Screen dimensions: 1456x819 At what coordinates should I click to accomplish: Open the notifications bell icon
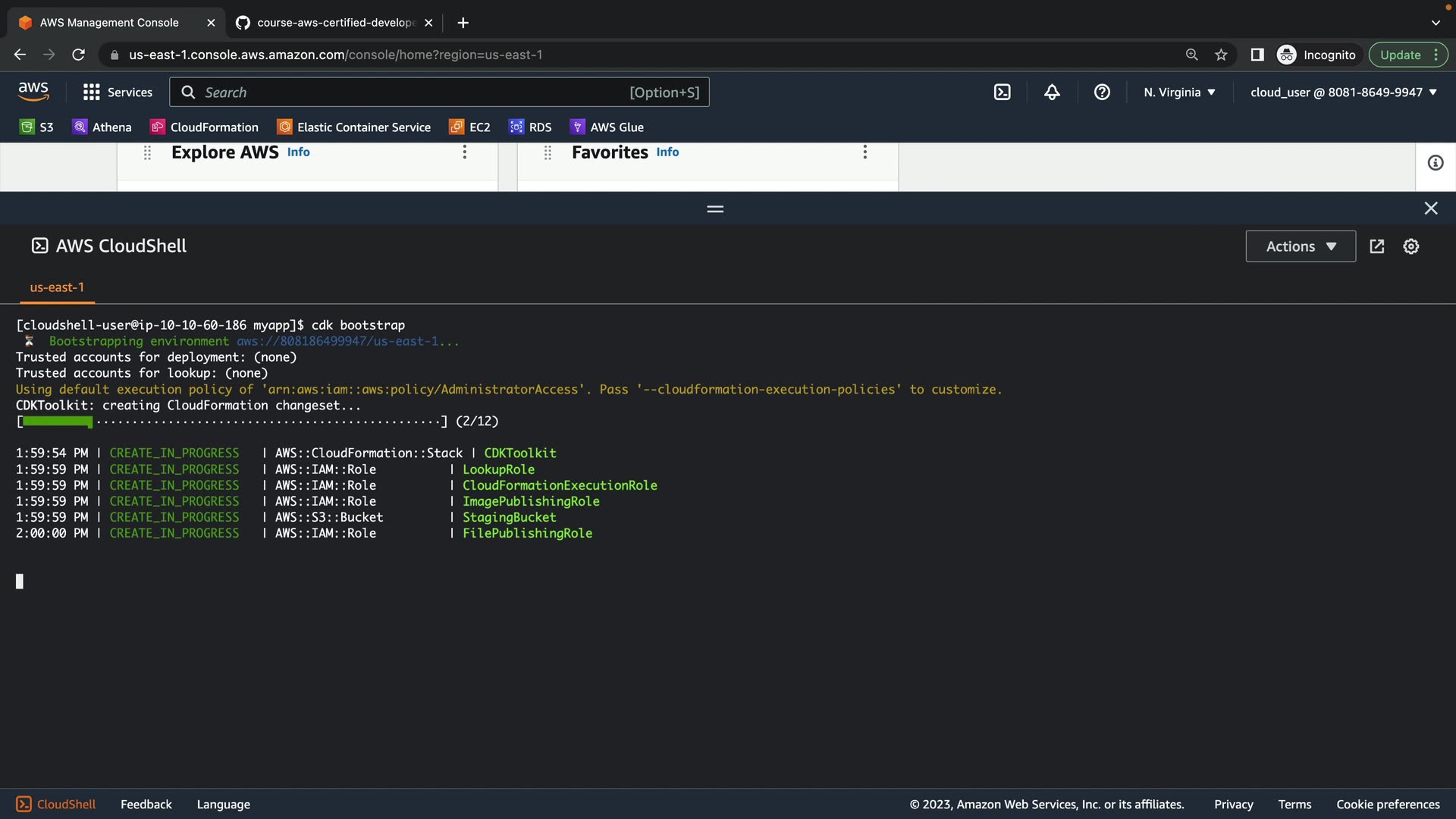coord(1052,92)
